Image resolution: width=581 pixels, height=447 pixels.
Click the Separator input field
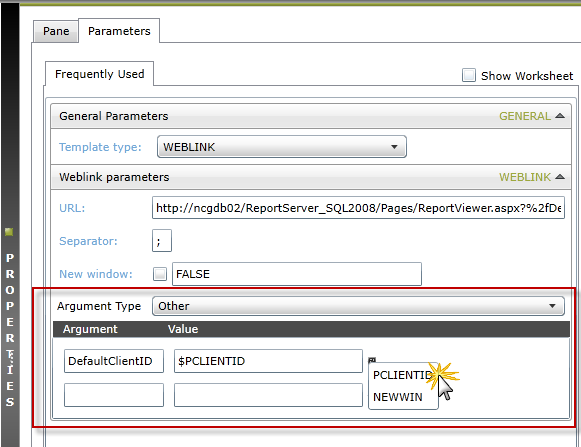coord(162,241)
